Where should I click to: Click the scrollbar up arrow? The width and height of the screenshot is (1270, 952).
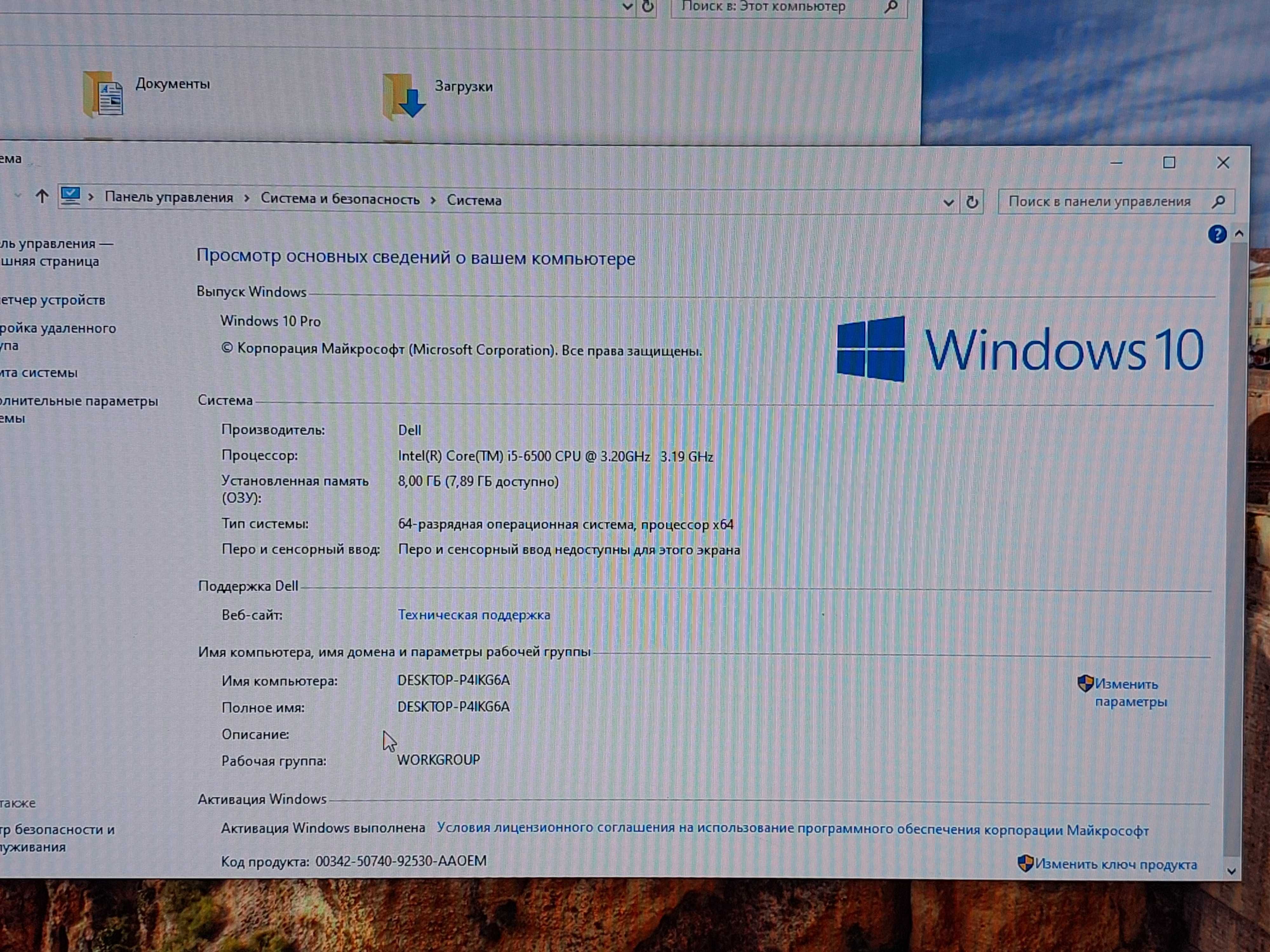click(1239, 234)
